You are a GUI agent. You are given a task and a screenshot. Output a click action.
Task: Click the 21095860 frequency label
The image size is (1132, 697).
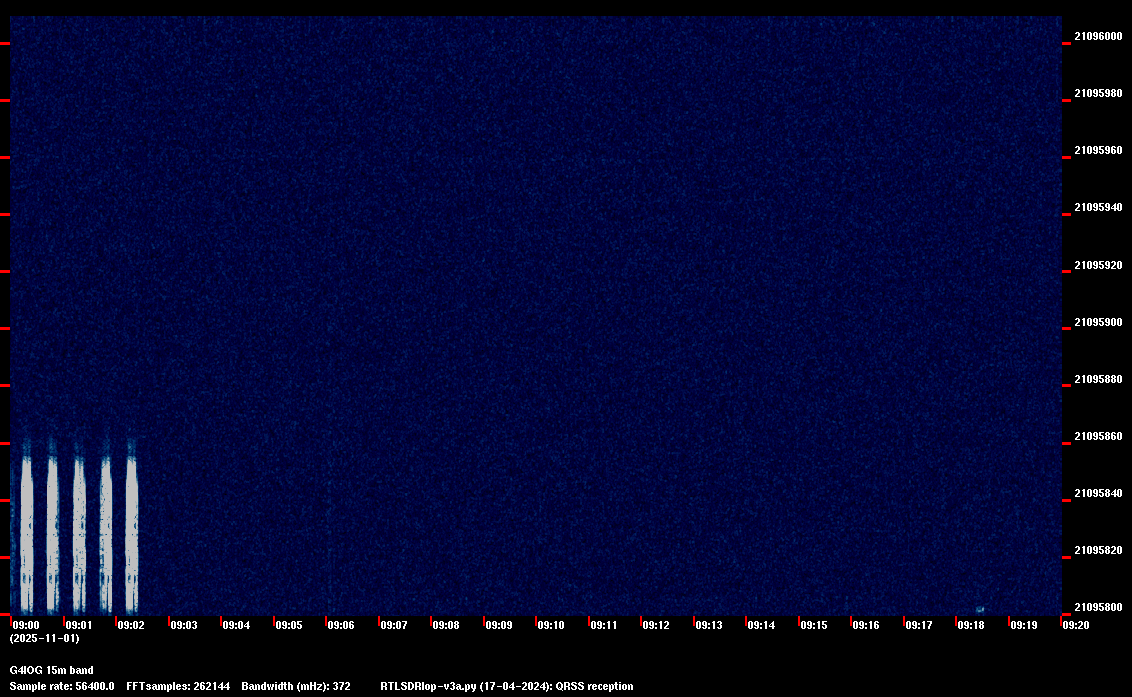pyautogui.click(x=1099, y=436)
